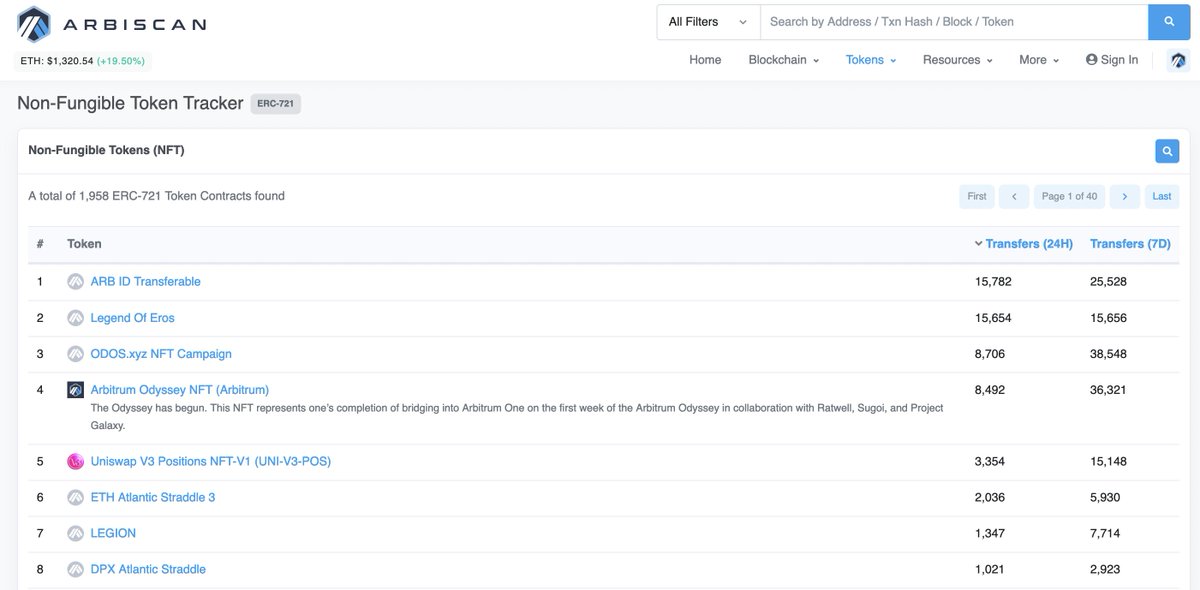Jump to Last page
The image size is (1200, 590).
click(x=1162, y=196)
